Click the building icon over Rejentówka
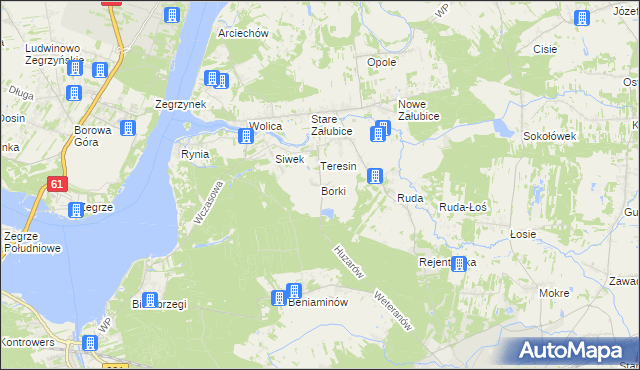 [x=459, y=264]
